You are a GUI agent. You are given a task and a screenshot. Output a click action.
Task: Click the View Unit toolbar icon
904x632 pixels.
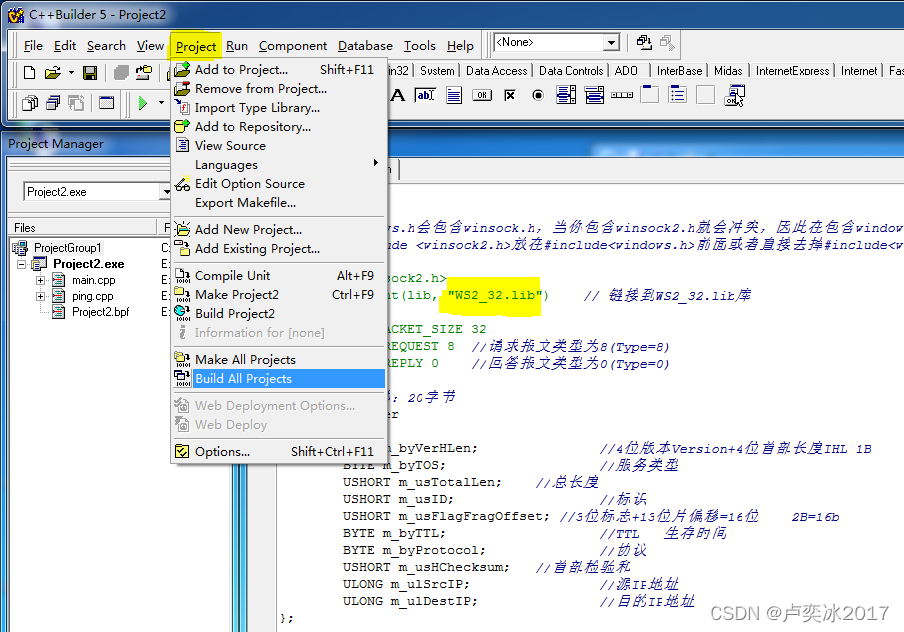(30, 103)
